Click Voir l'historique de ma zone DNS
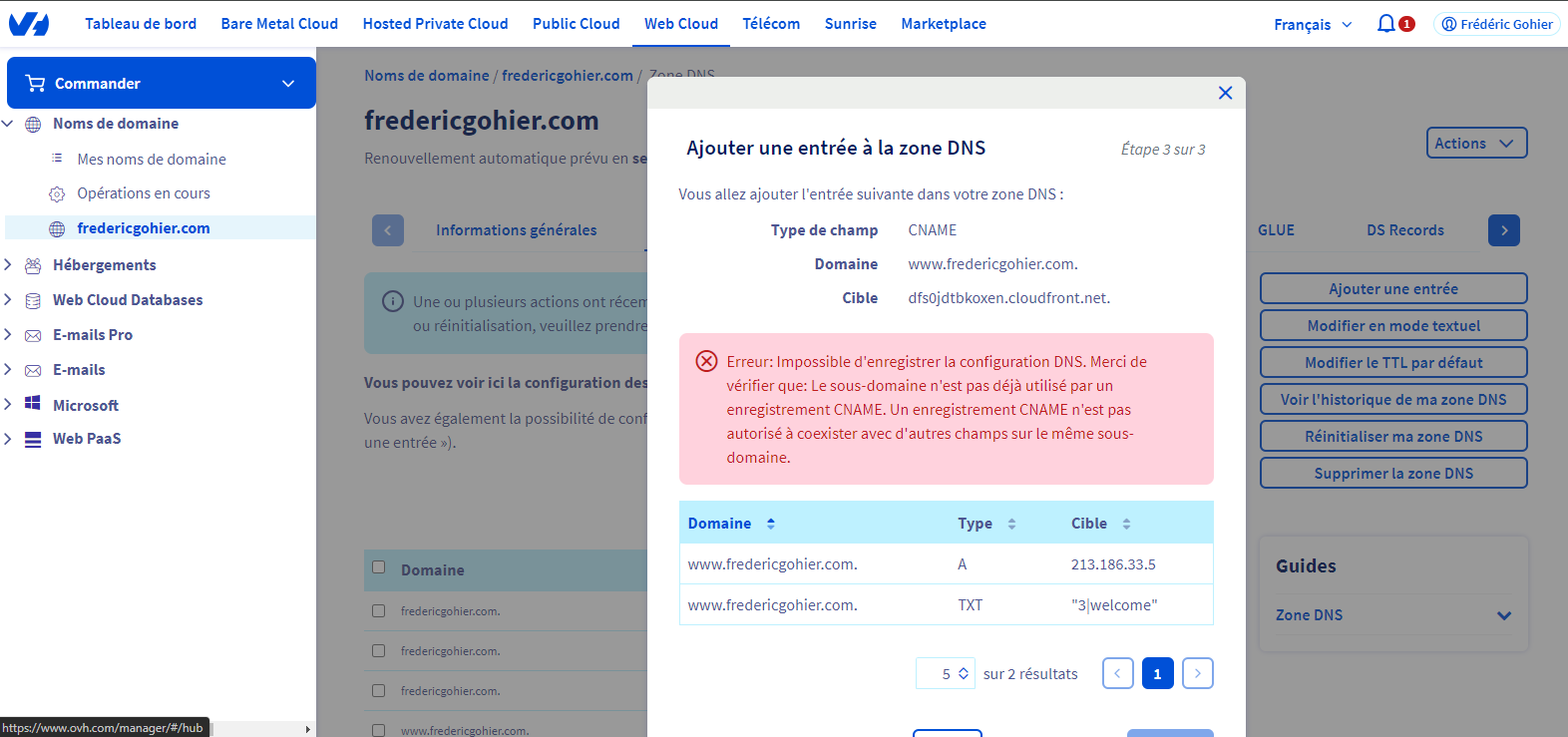The width and height of the screenshot is (1568, 737). pos(1393,399)
